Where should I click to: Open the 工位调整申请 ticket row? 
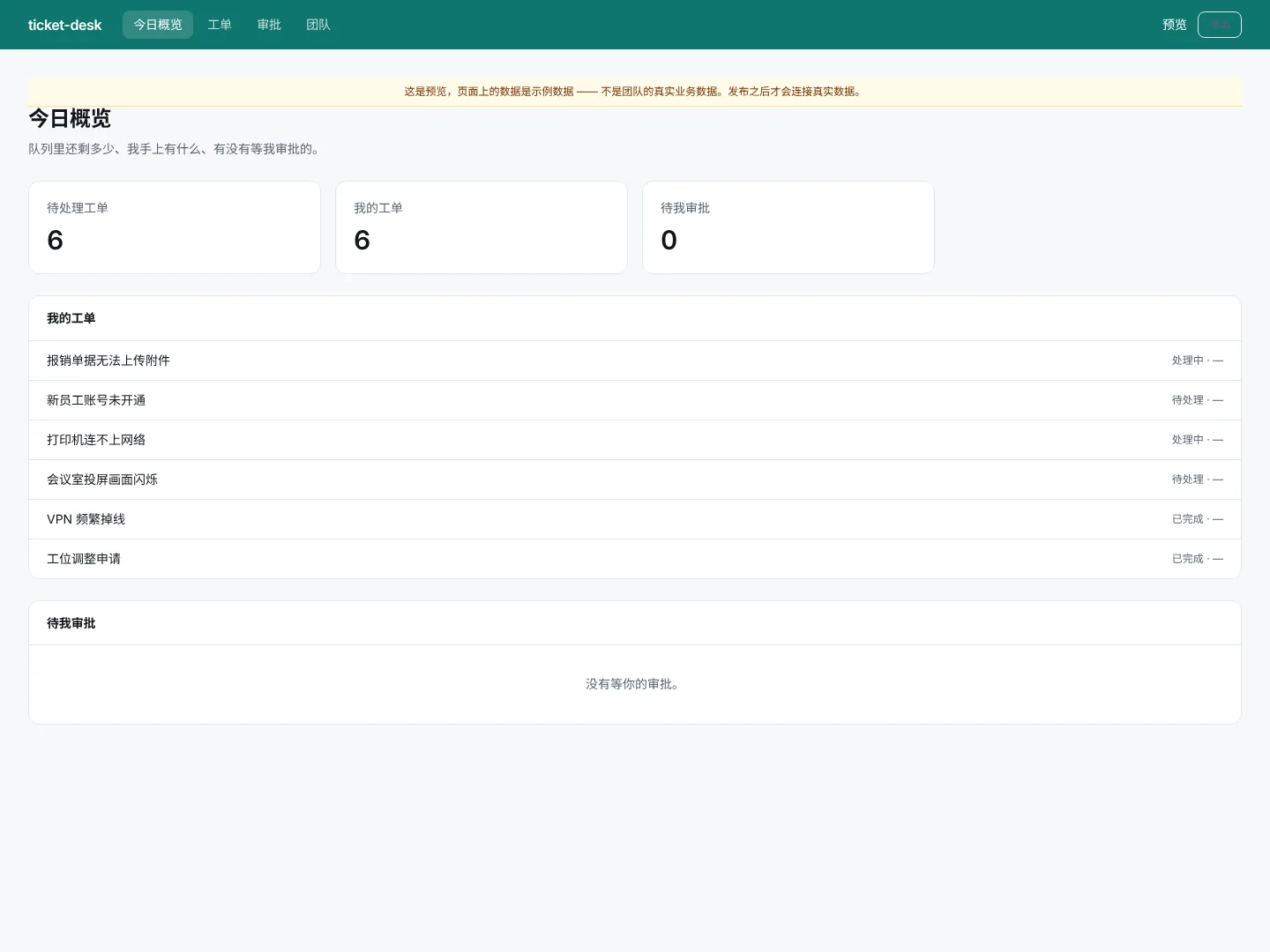tap(635, 559)
